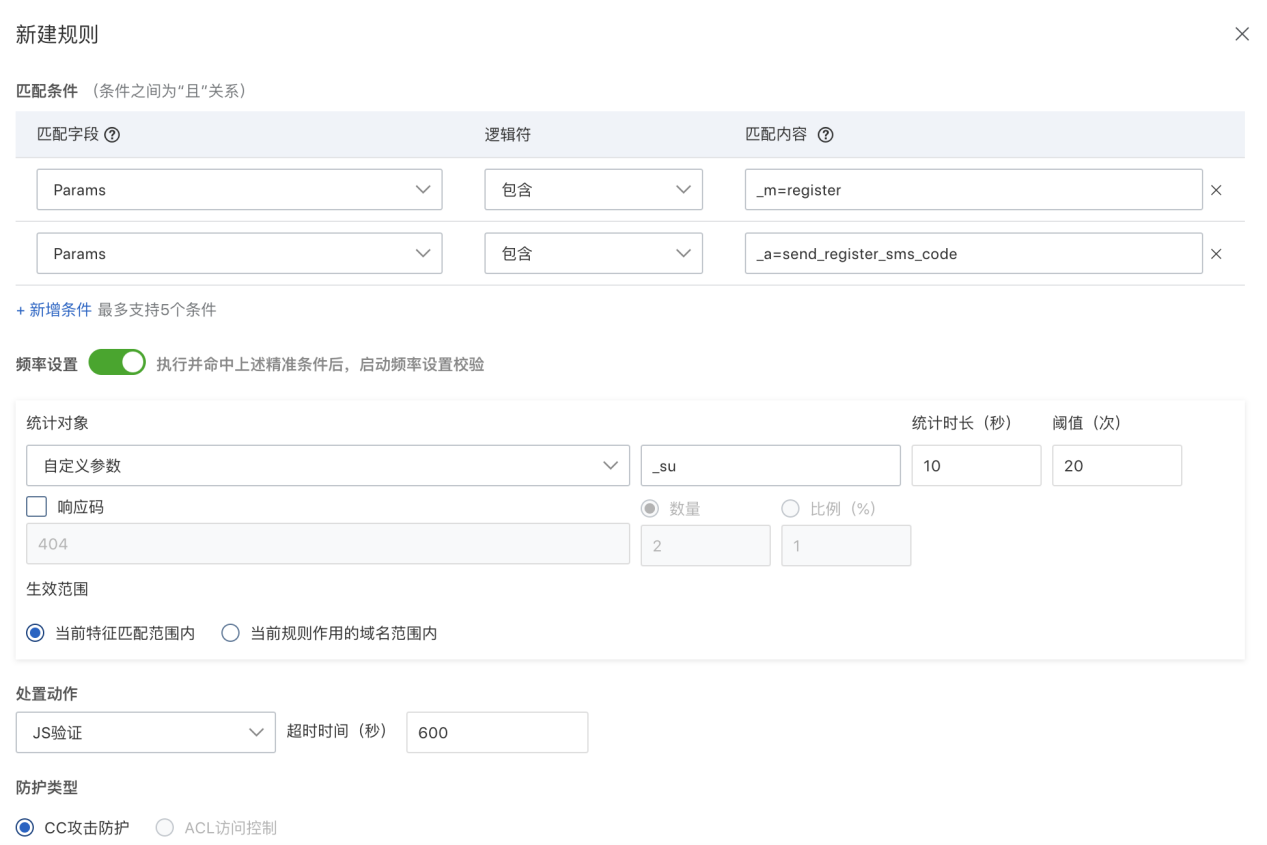1267x845 pixels.
Task: Expand the 自定义参数 statistics object dropdown
Action: click(328, 466)
